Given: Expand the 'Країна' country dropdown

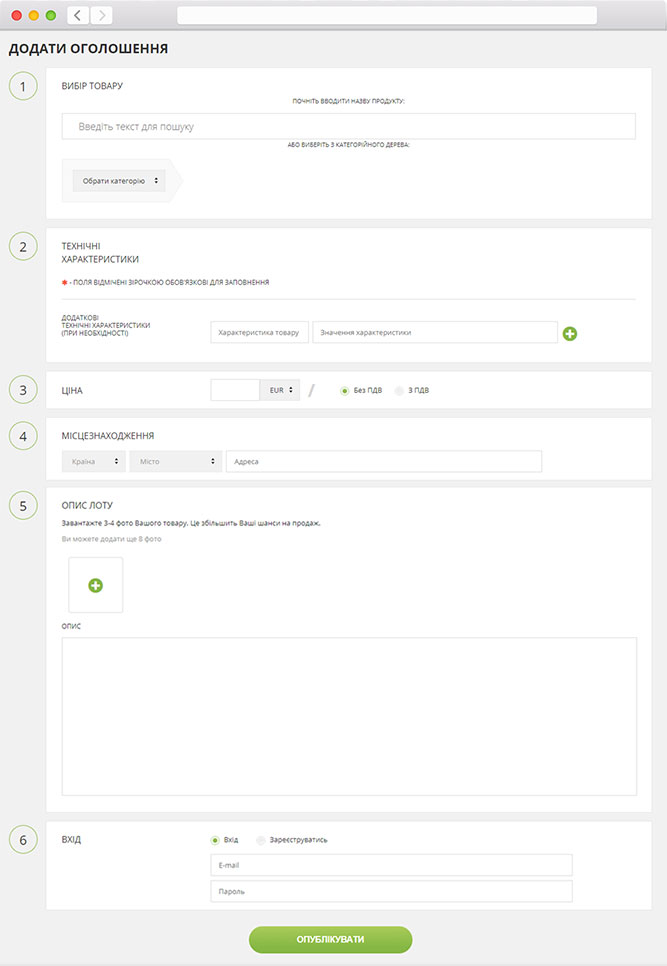Looking at the screenshot, I should [x=93, y=461].
